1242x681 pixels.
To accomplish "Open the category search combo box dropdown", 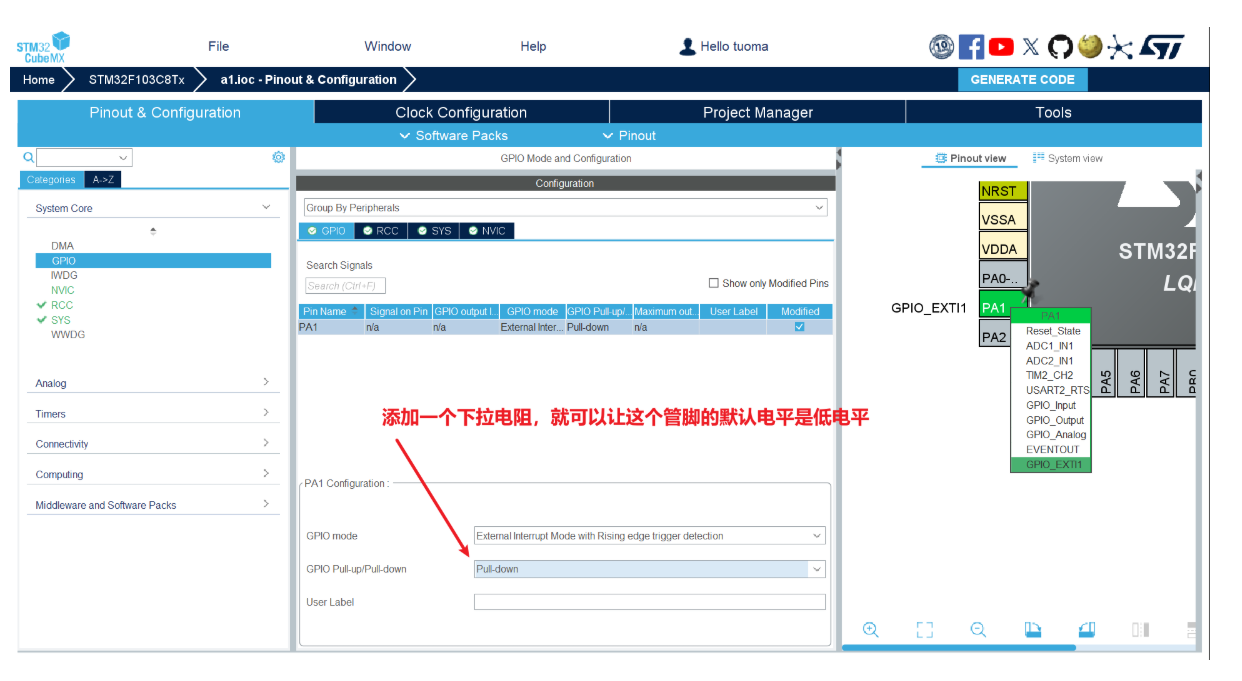I will tap(123, 158).
